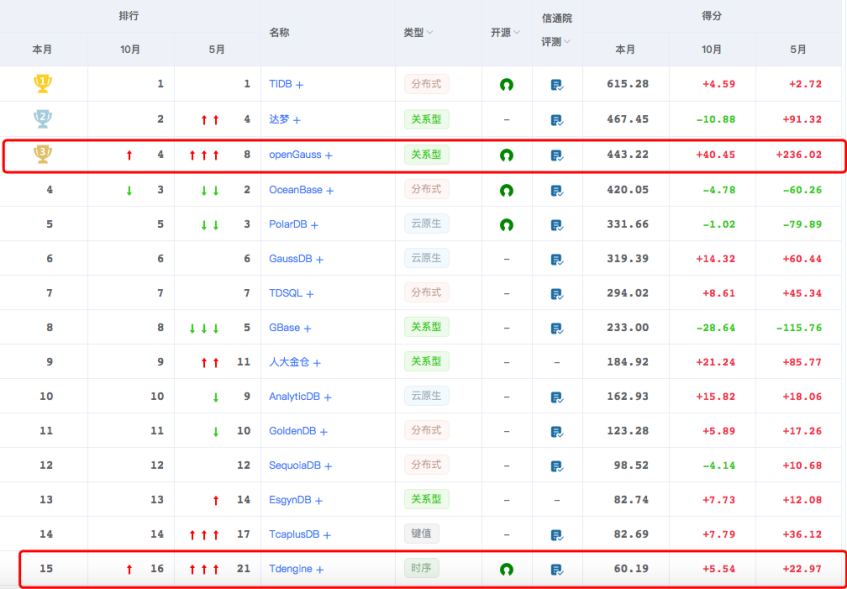Click the evaluation report icon in Tdengine row

tap(557, 570)
